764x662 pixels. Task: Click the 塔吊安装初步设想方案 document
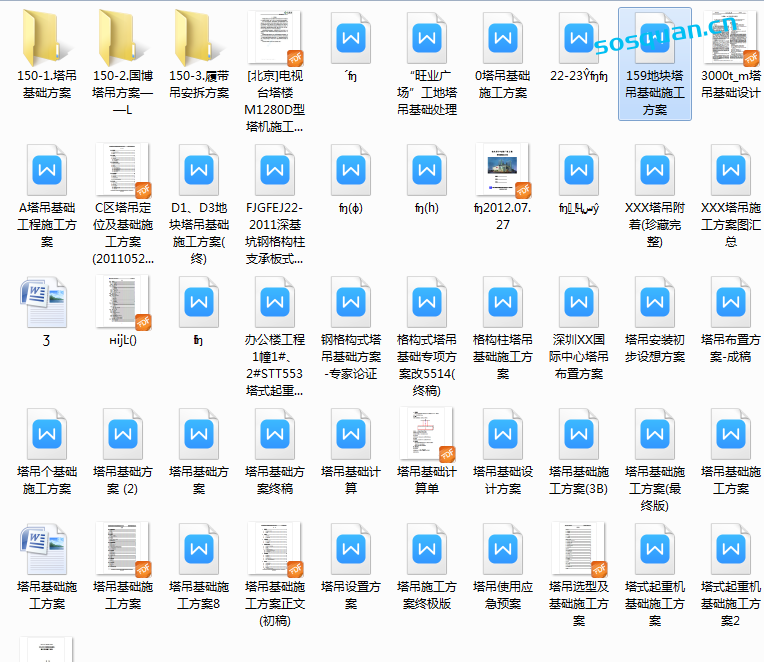[x=654, y=302]
